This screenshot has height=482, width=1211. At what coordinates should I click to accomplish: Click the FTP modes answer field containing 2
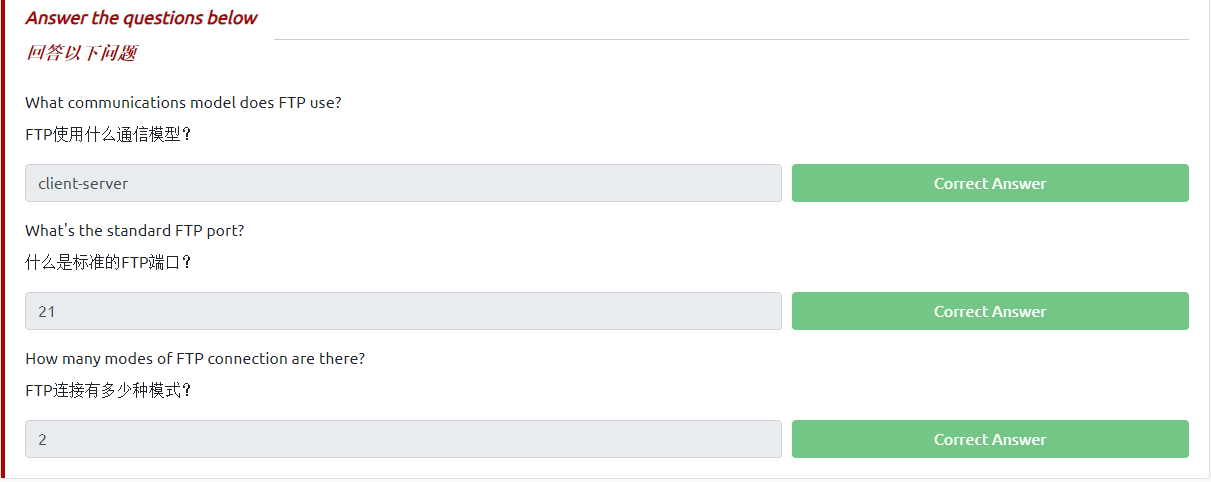(403, 439)
